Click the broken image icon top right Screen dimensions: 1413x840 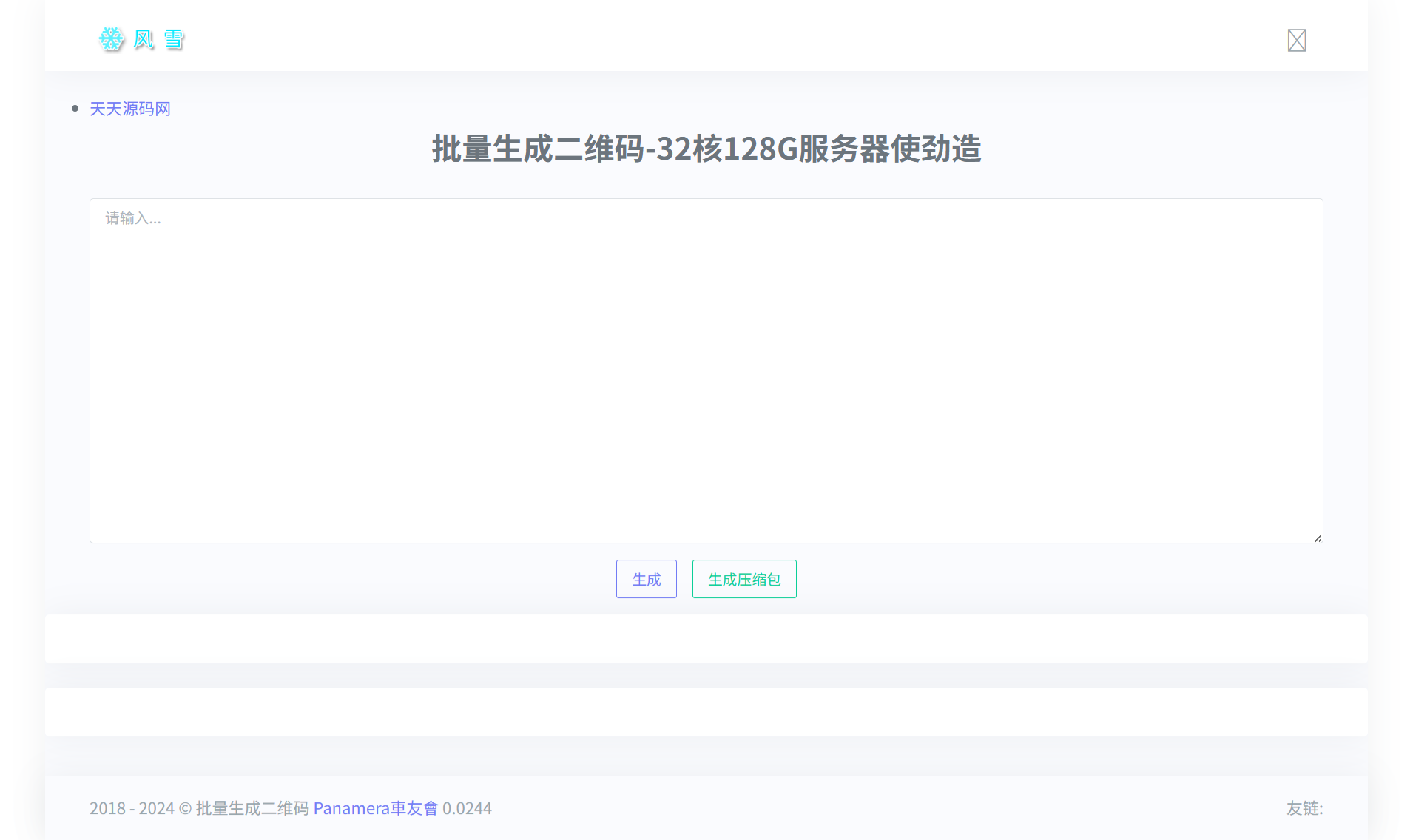pyautogui.click(x=1296, y=40)
